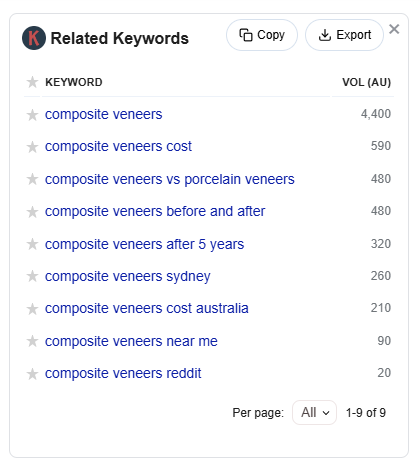
Task: Close the Related Keywords panel
Action: click(x=394, y=29)
